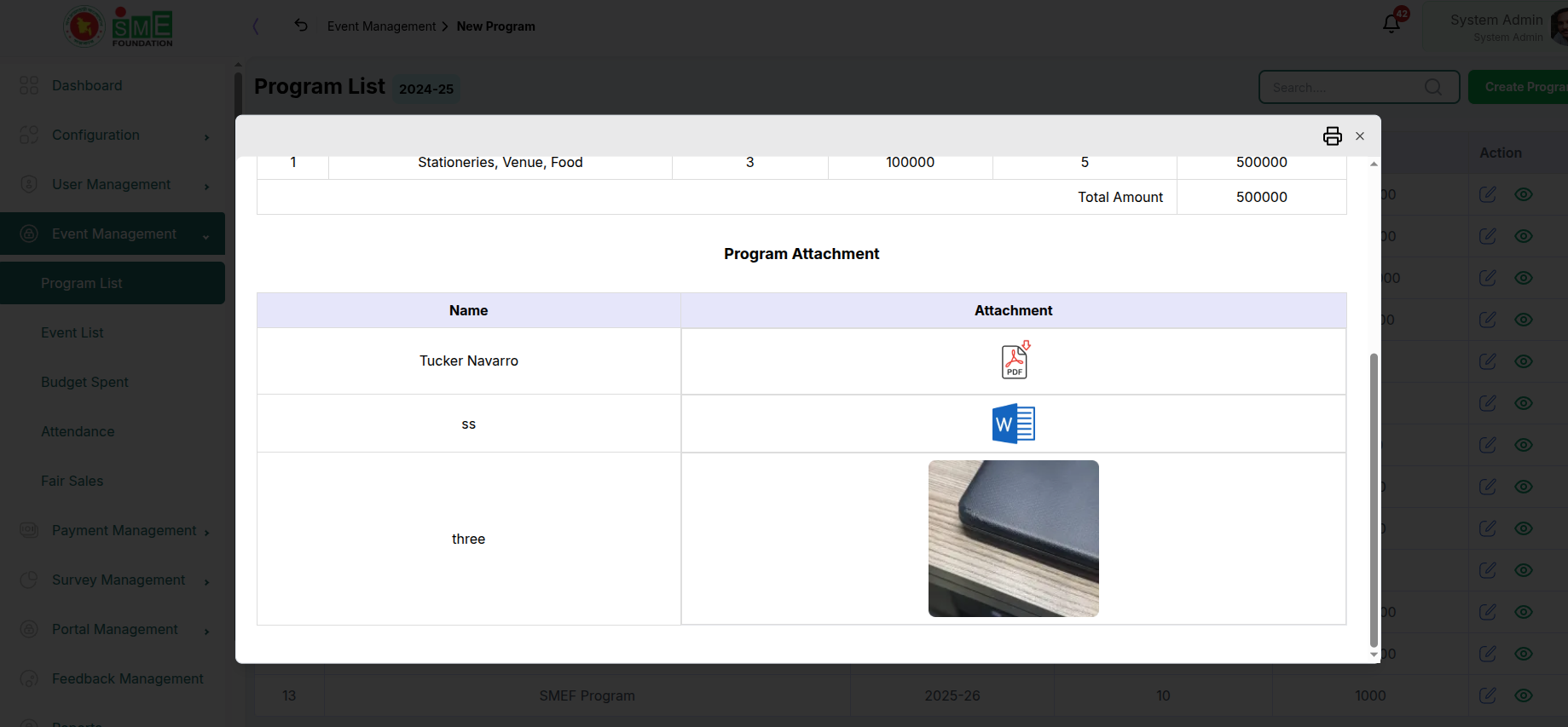Screen dimensions: 1568x727
Task: Click the Tucker Navarro name cell
Action: (469, 361)
